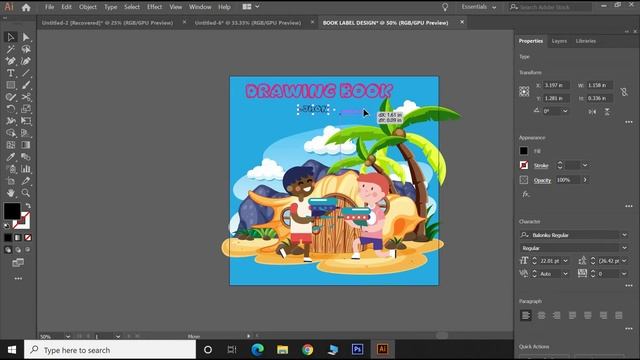Click Change Screen Mode icon
This screenshot has height=360, width=640.
18,263
